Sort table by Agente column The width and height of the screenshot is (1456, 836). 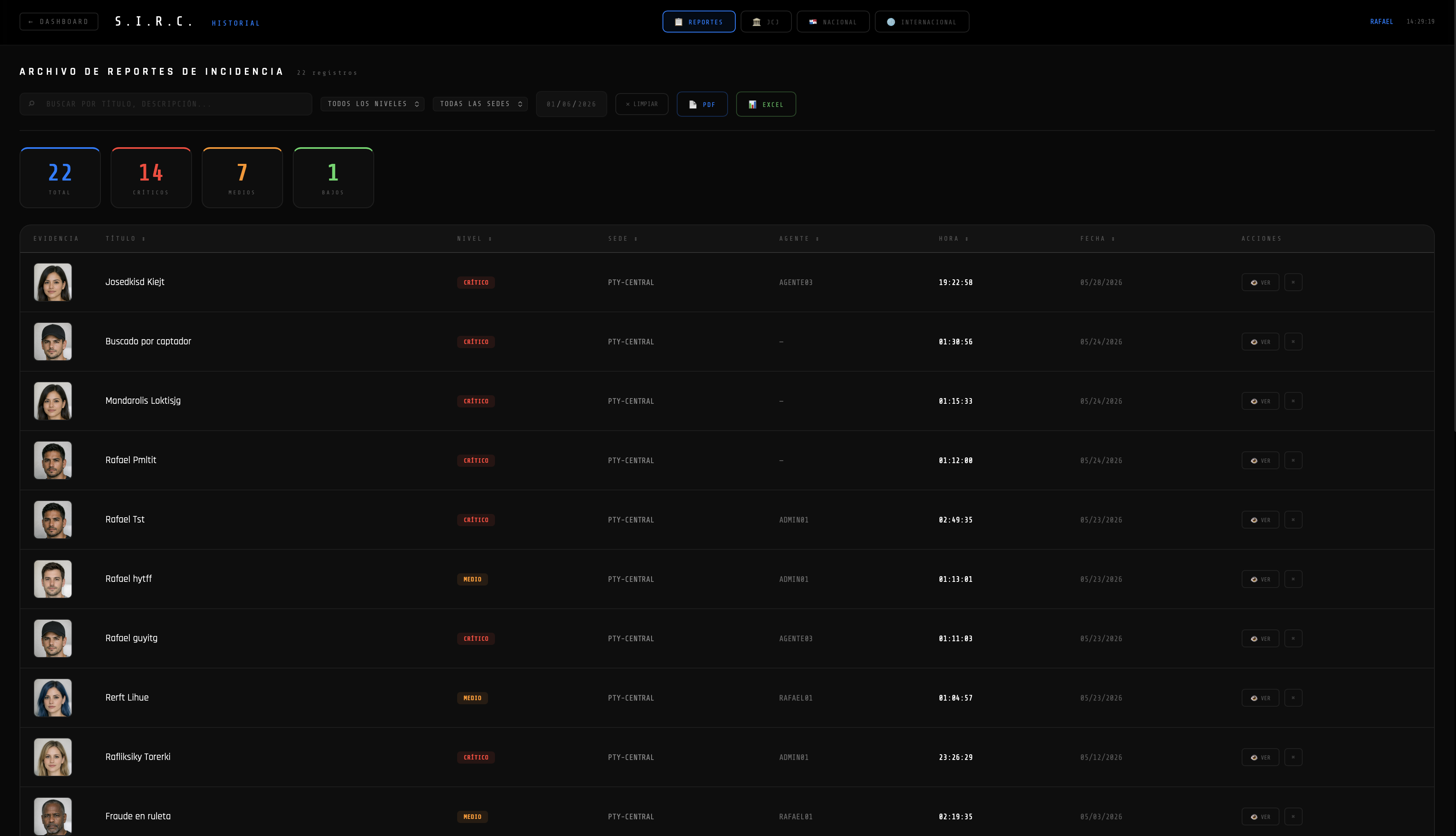(799, 238)
